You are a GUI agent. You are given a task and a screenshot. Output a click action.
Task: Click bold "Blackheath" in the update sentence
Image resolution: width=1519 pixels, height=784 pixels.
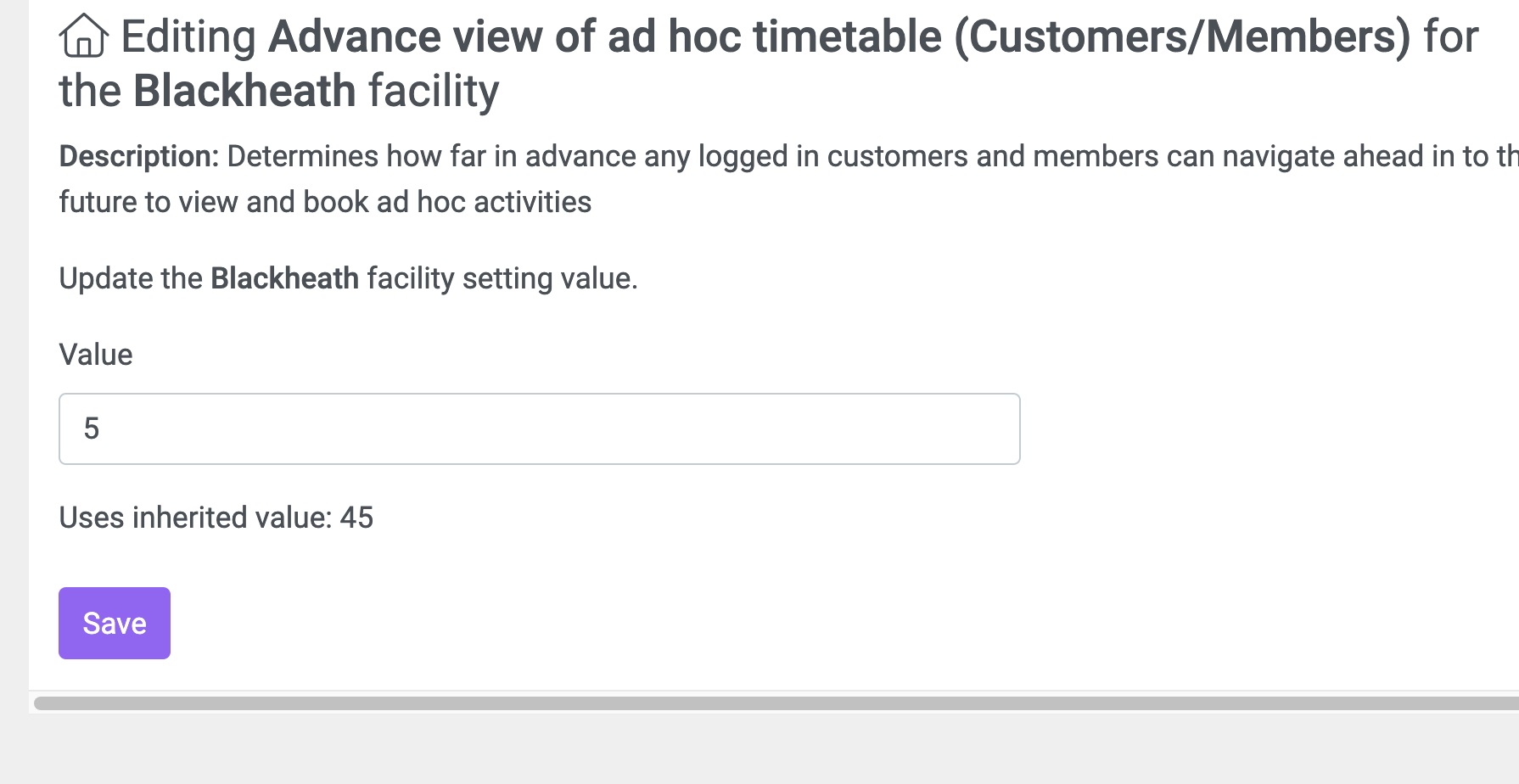[x=285, y=278]
